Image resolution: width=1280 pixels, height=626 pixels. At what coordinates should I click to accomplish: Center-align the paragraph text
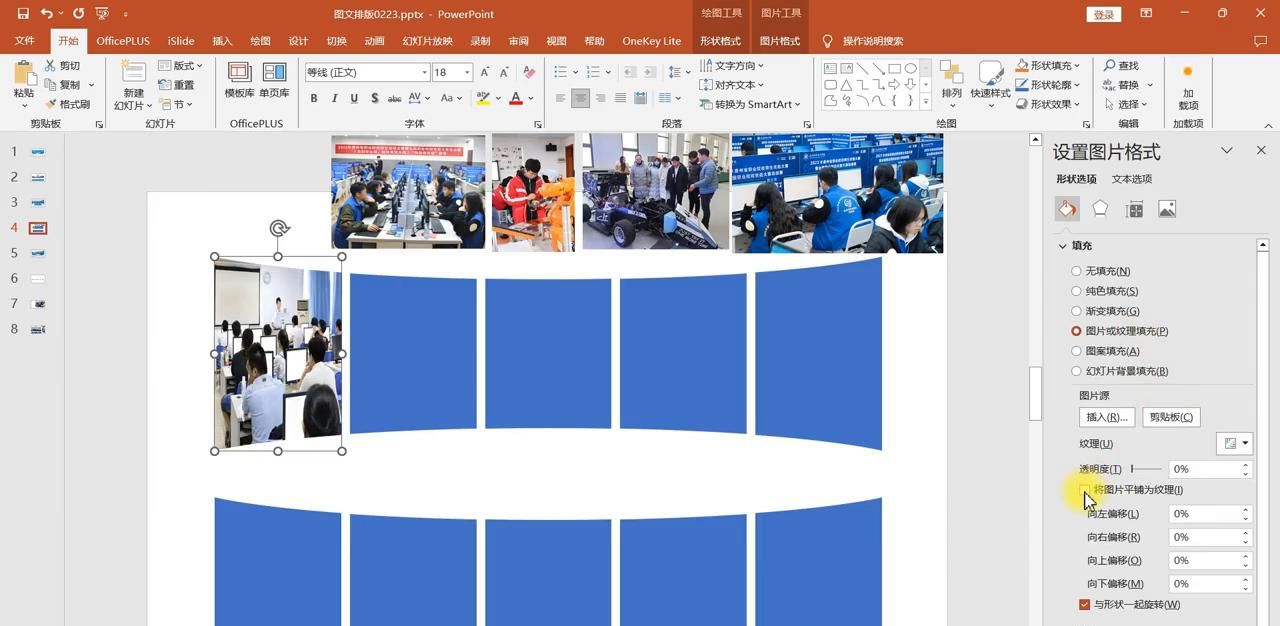point(580,98)
